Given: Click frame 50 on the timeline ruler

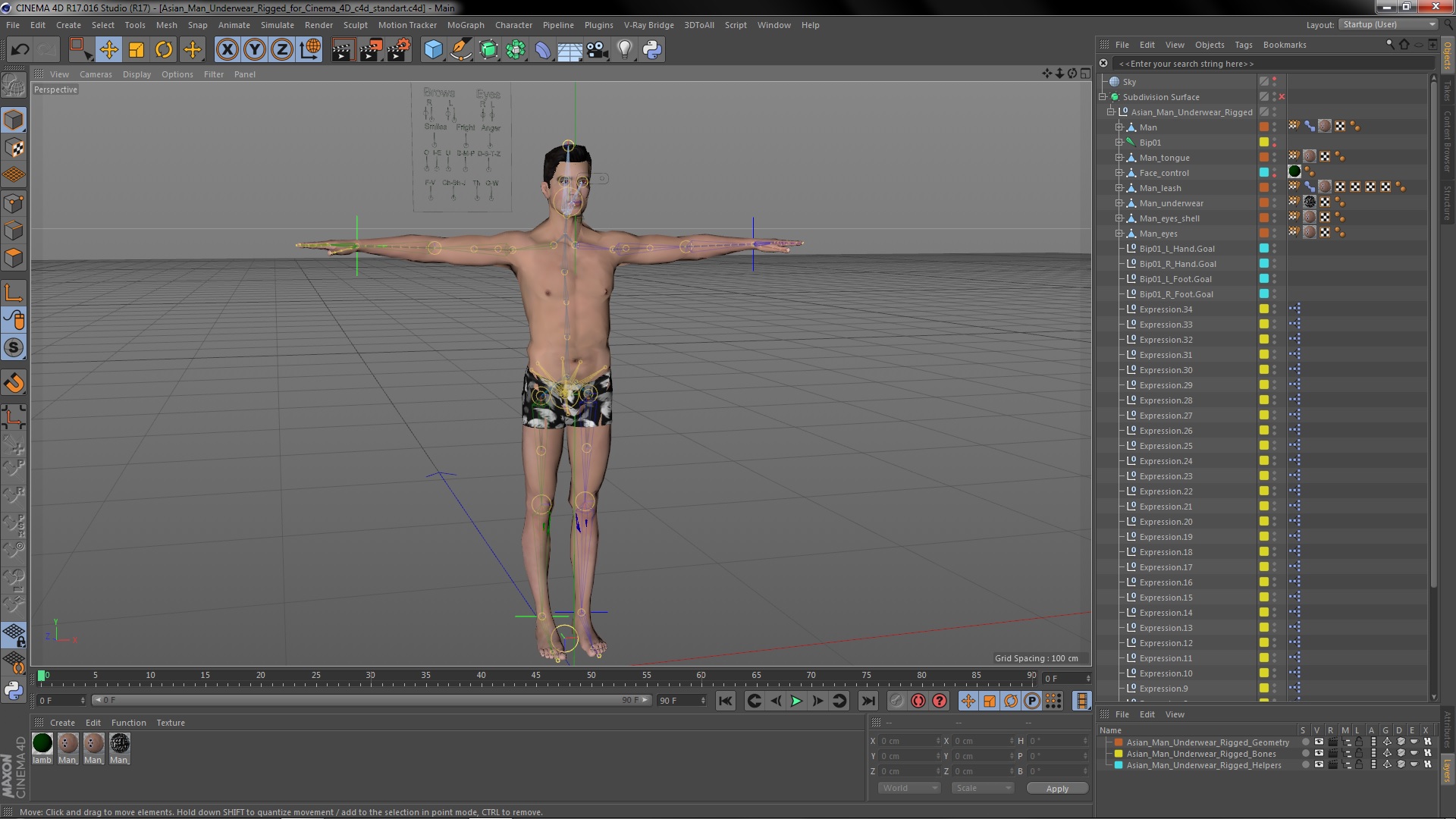Looking at the screenshot, I should click(591, 676).
